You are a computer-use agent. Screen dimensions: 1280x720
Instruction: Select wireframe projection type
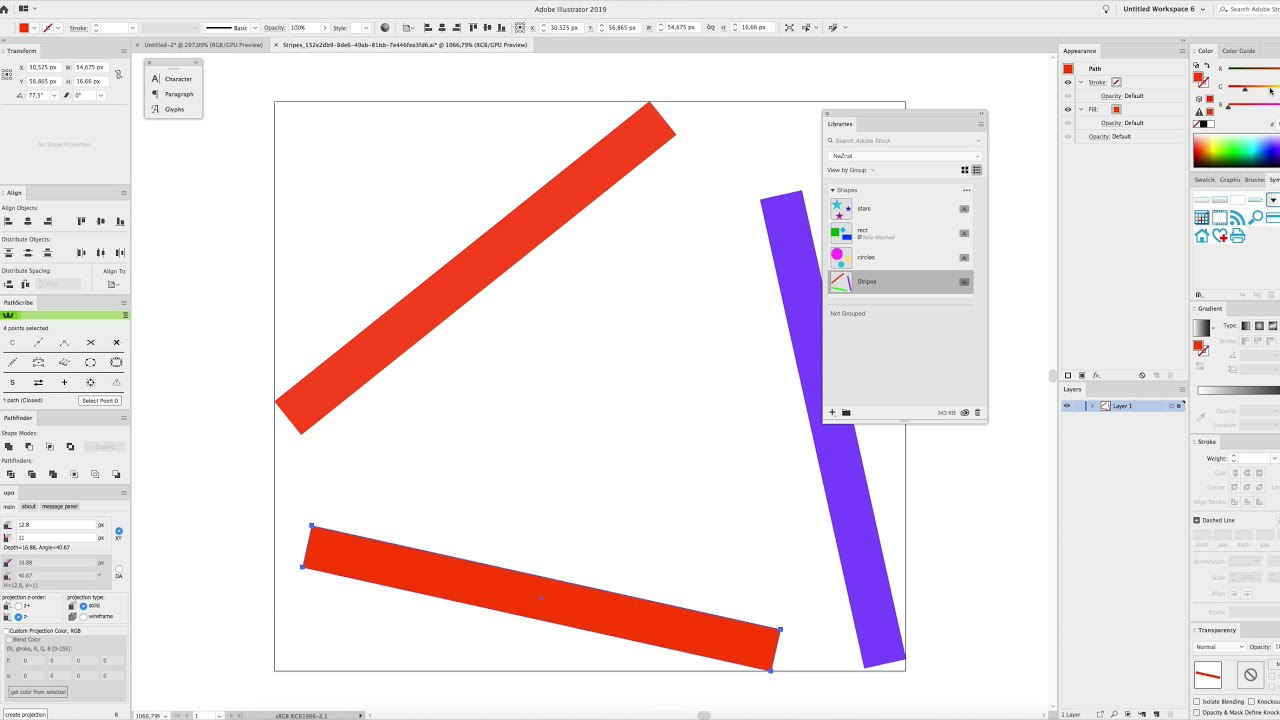(83, 616)
